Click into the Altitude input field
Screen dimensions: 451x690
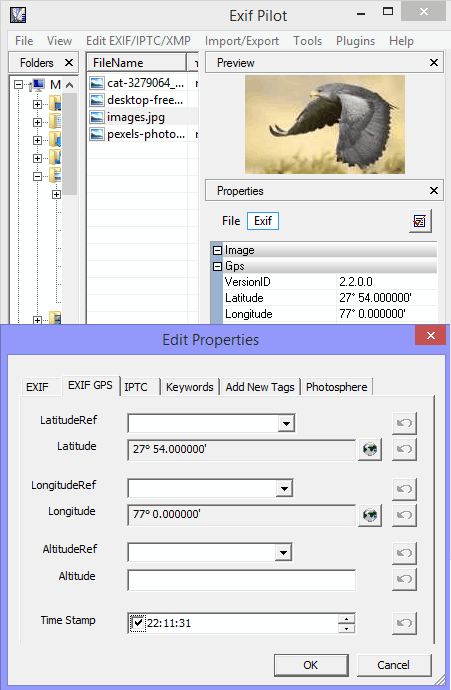241,580
